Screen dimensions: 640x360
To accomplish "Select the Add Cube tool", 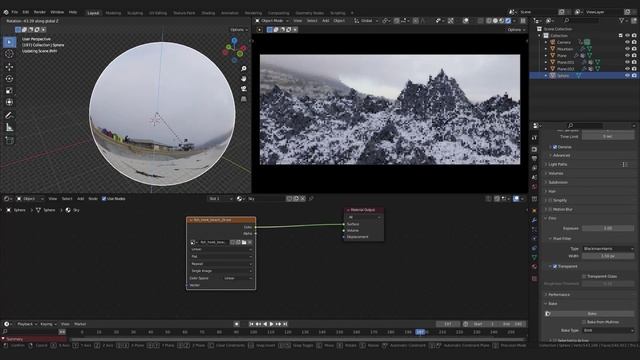I will click(9, 140).
